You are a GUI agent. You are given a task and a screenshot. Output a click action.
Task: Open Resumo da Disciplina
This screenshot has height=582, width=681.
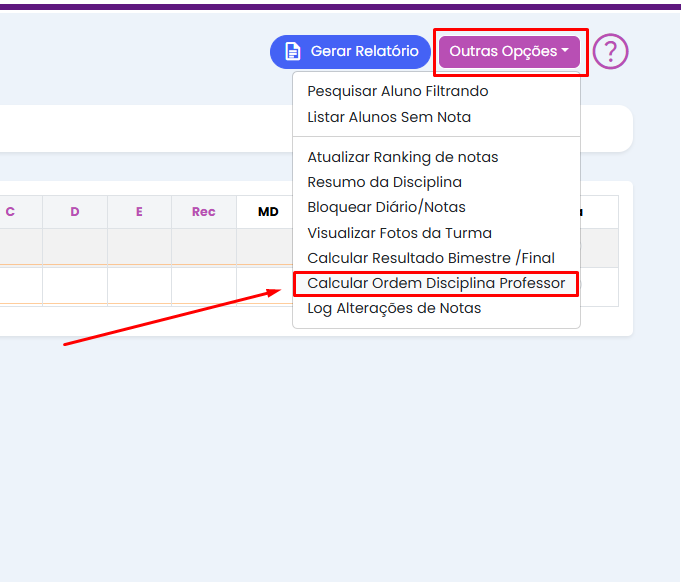(x=384, y=182)
